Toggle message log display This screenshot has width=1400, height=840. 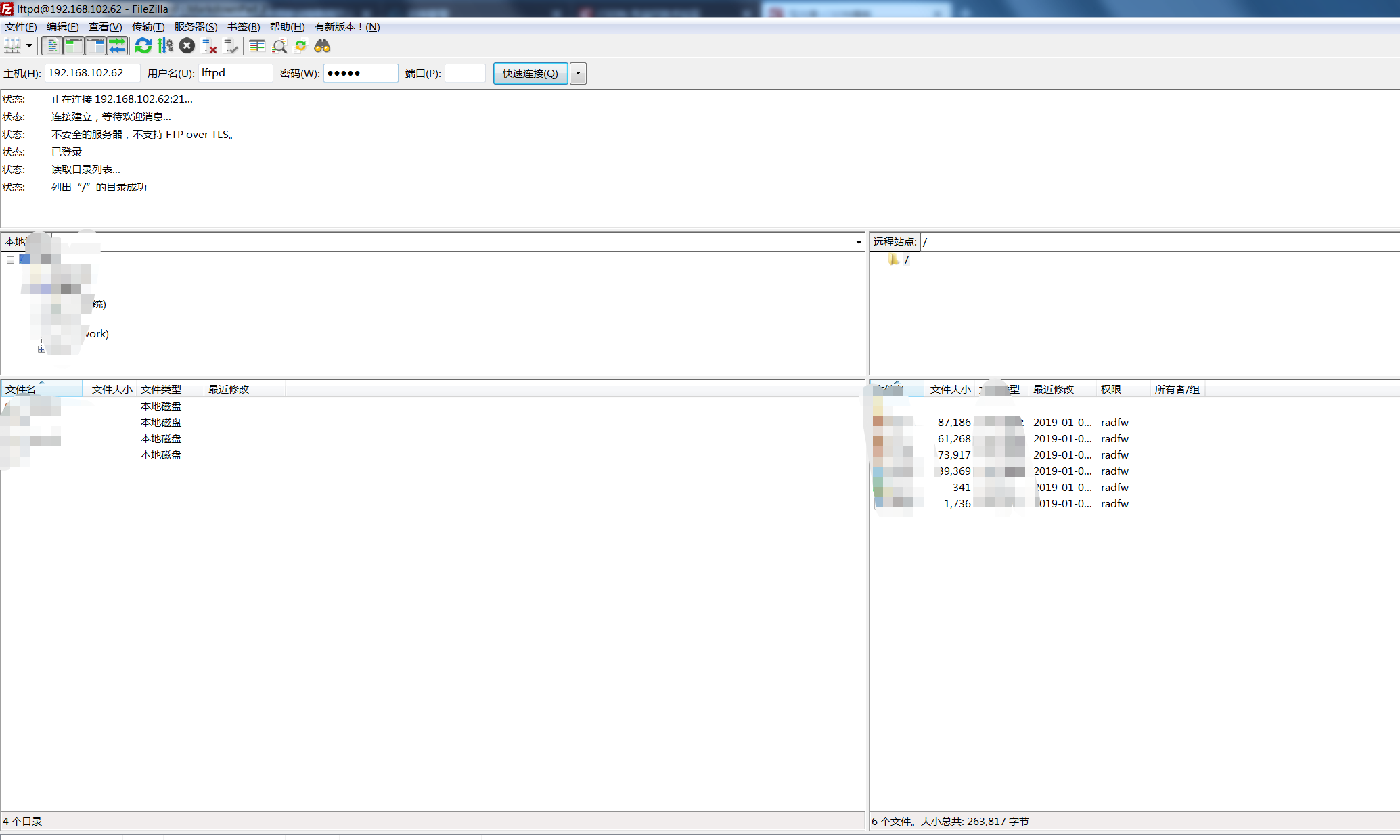point(51,46)
